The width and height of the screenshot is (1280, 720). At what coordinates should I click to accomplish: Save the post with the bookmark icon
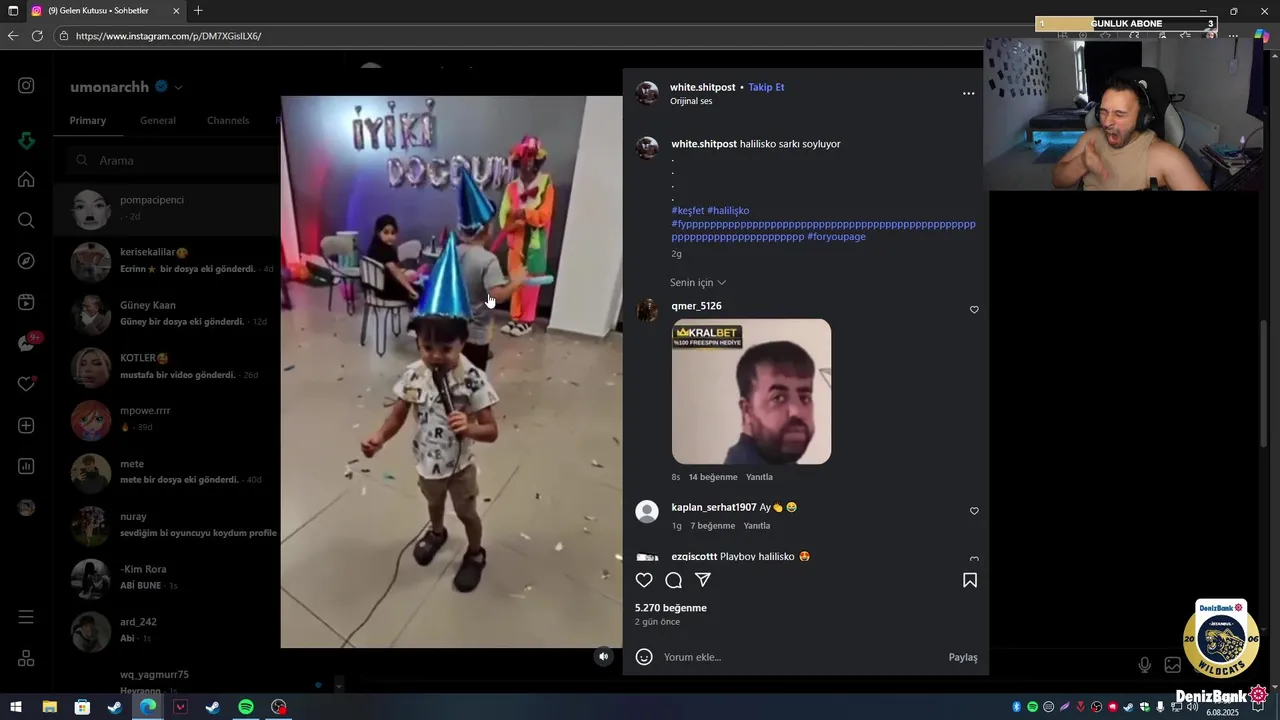click(970, 580)
